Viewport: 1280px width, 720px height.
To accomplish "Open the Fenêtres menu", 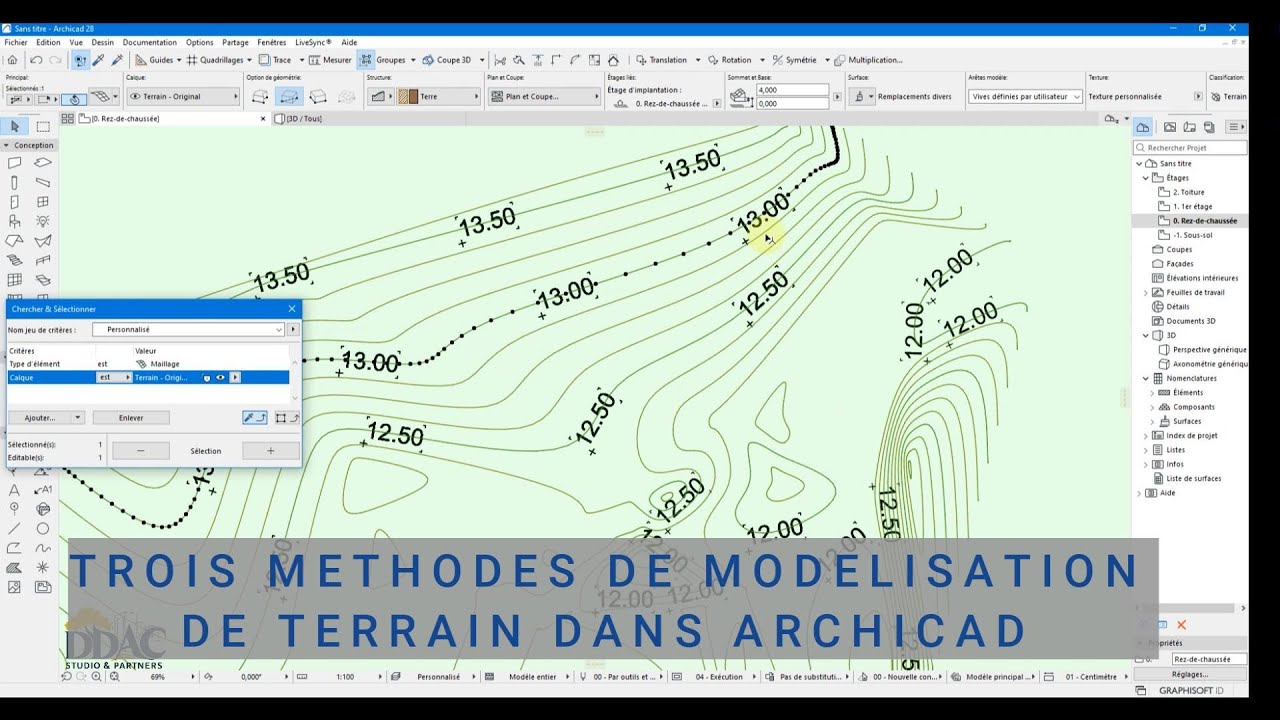I will point(272,42).
